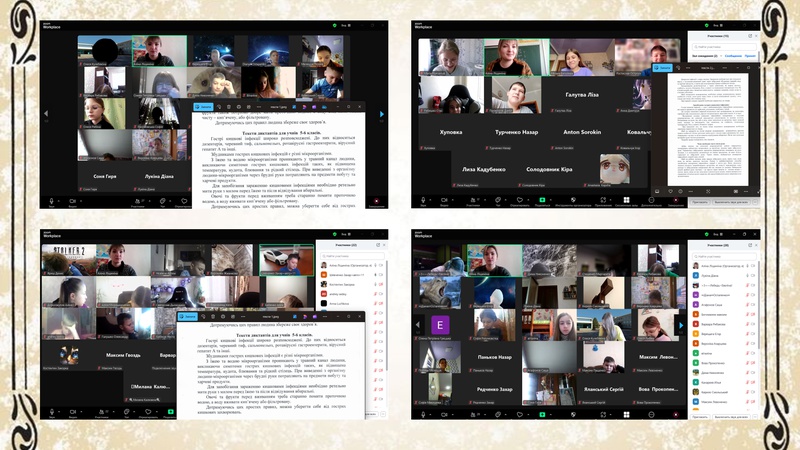Click Выключить звук для всех, top-right panel
This screenshot has height=450, width=800.
point(731,202)
